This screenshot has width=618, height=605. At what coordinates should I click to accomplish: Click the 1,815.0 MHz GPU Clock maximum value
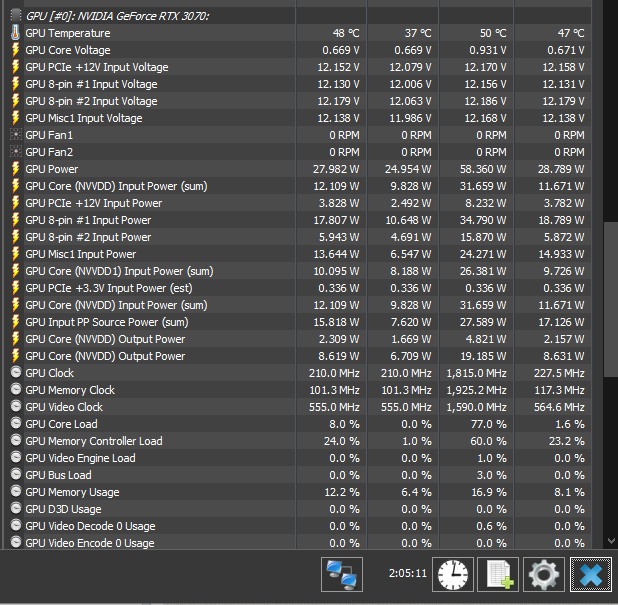pos(476,373)
